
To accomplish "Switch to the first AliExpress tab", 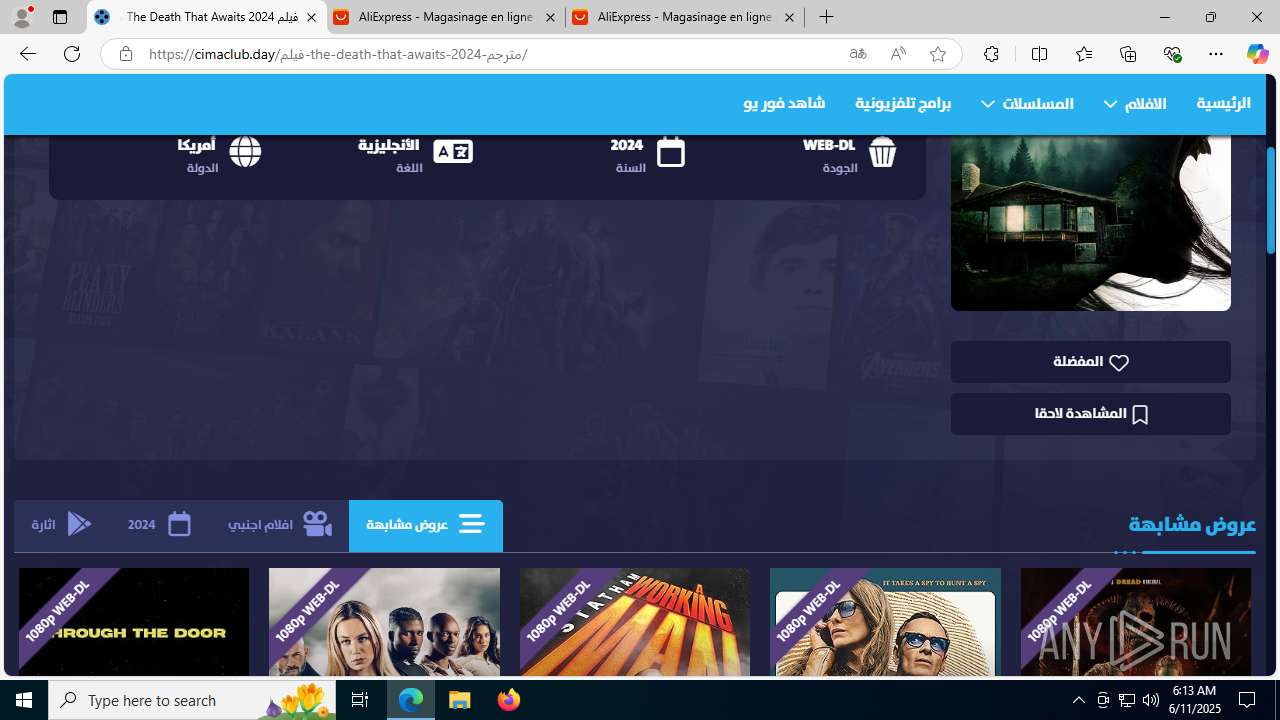I will click(445, 18).
